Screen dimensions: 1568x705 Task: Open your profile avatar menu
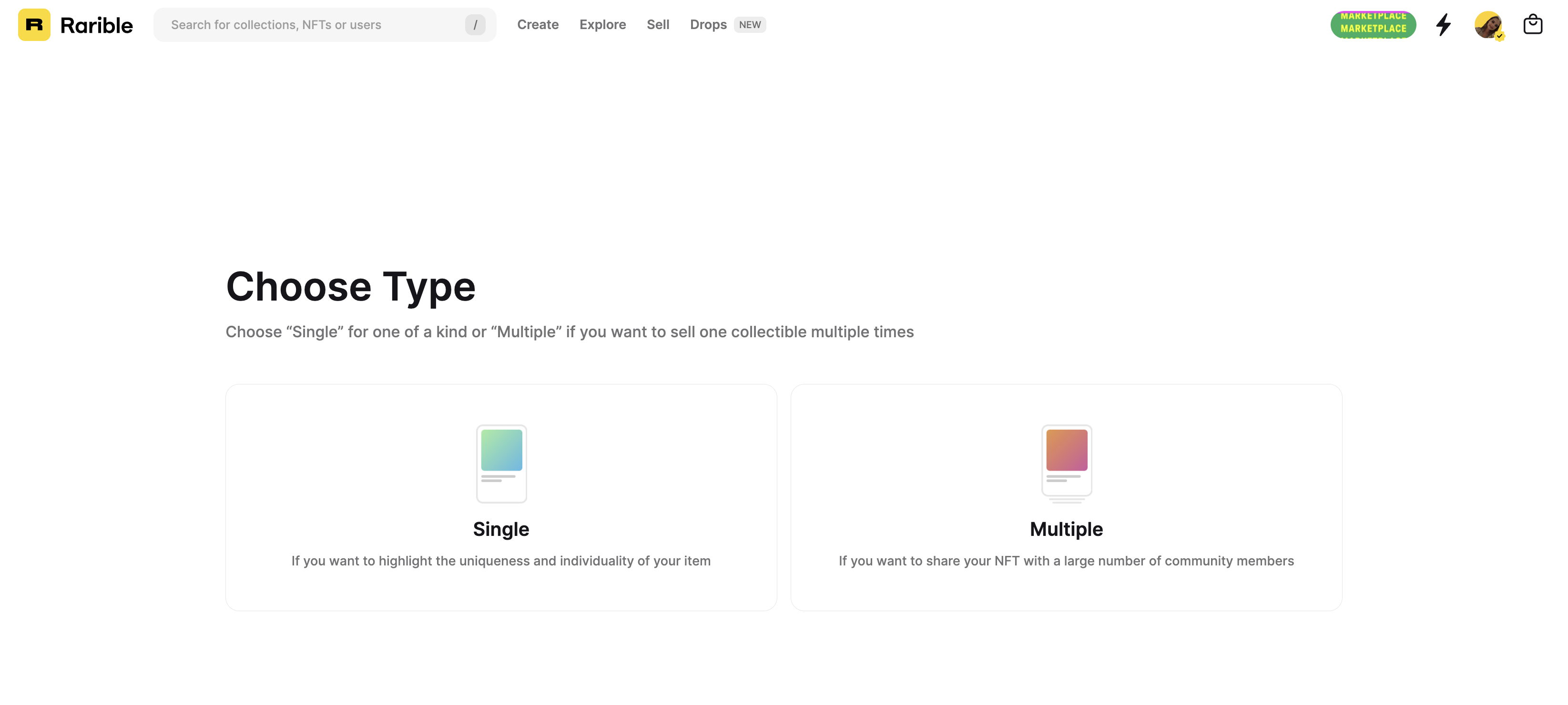1488,24
